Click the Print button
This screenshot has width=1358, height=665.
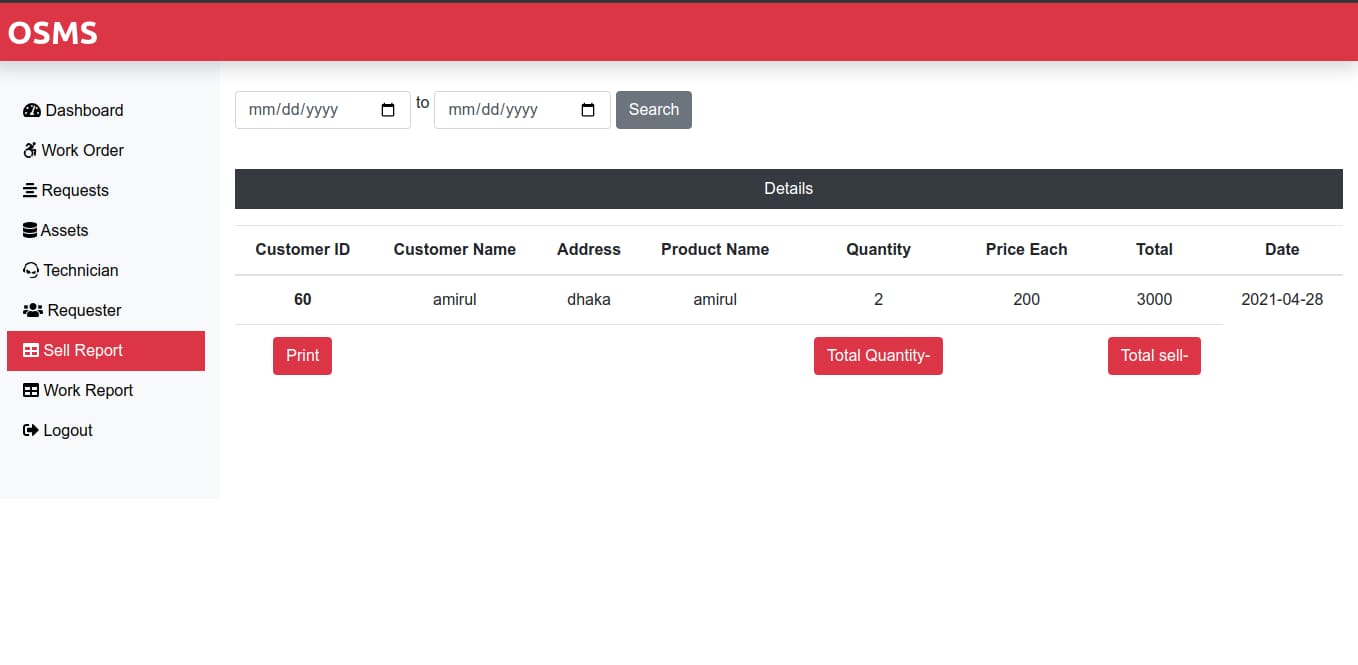click(302, 355)
